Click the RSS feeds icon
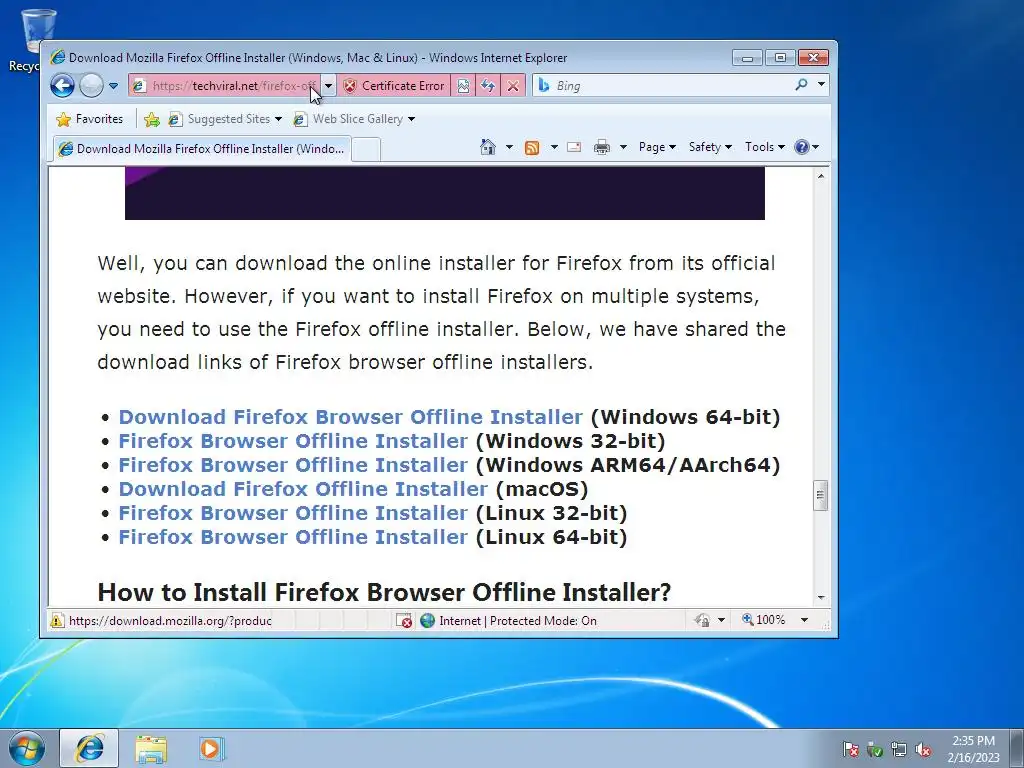Screen dimensions: 1024x768 [532, 148]
